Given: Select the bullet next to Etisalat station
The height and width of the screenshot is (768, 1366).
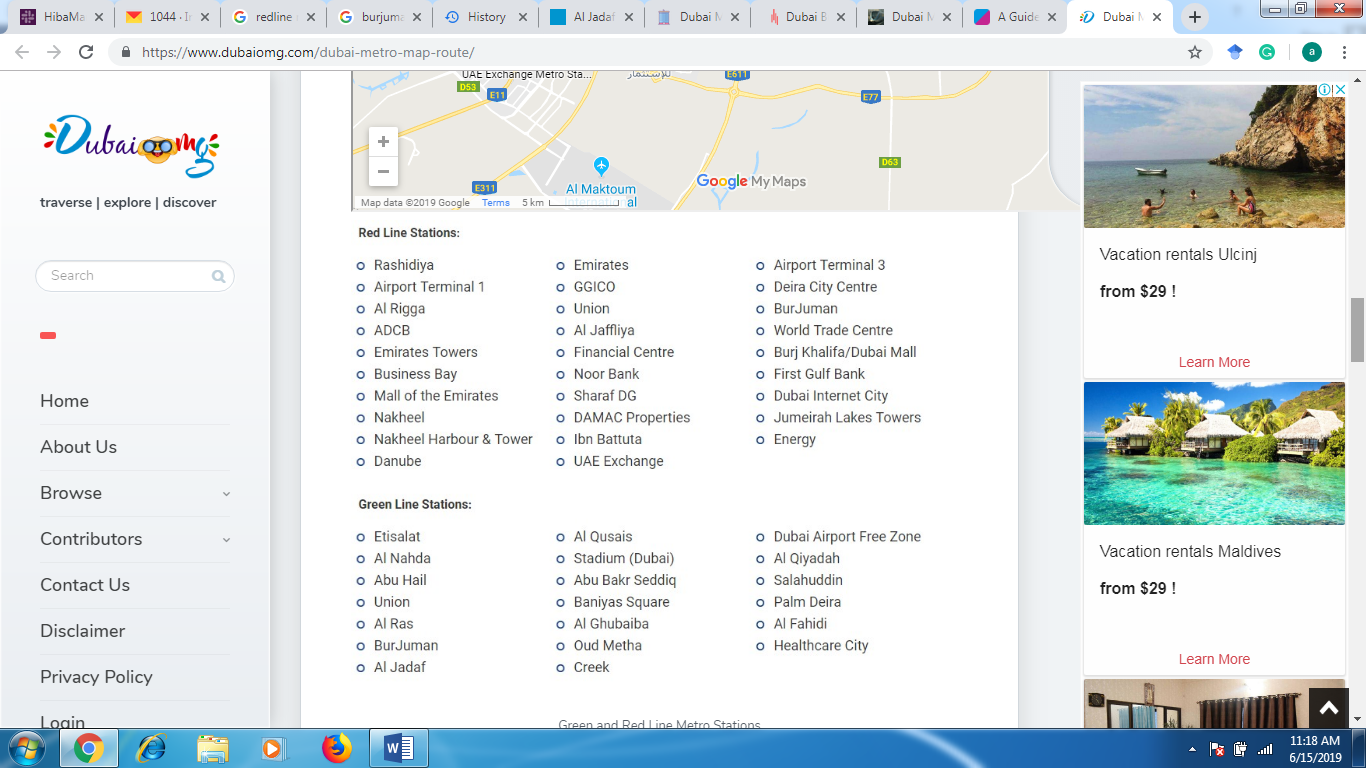Looking at the screenshot, I should (360, 536).
